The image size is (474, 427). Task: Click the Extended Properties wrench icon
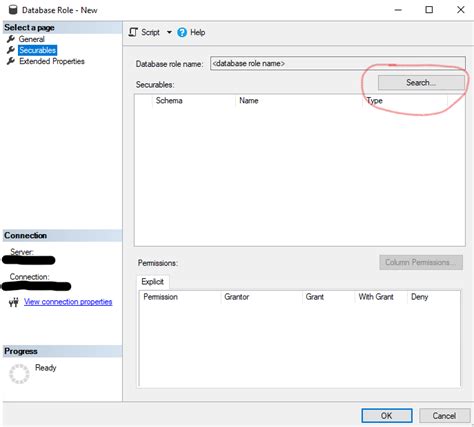(11, 61)
